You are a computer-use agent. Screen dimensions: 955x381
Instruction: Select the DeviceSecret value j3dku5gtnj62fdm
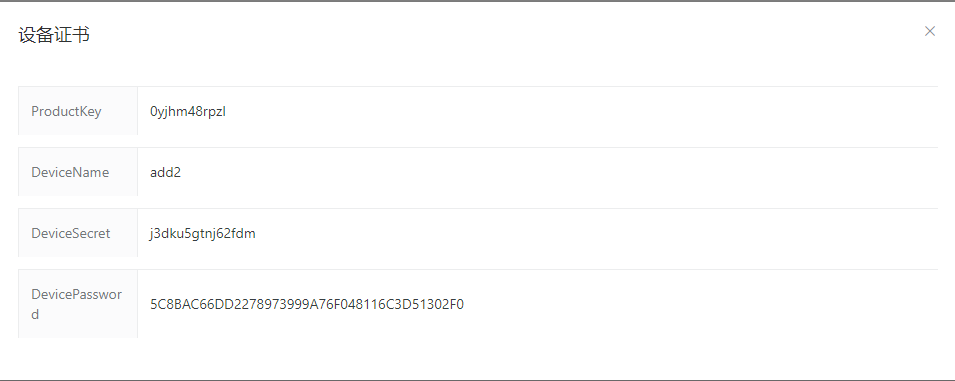click(x=203, y=233)
